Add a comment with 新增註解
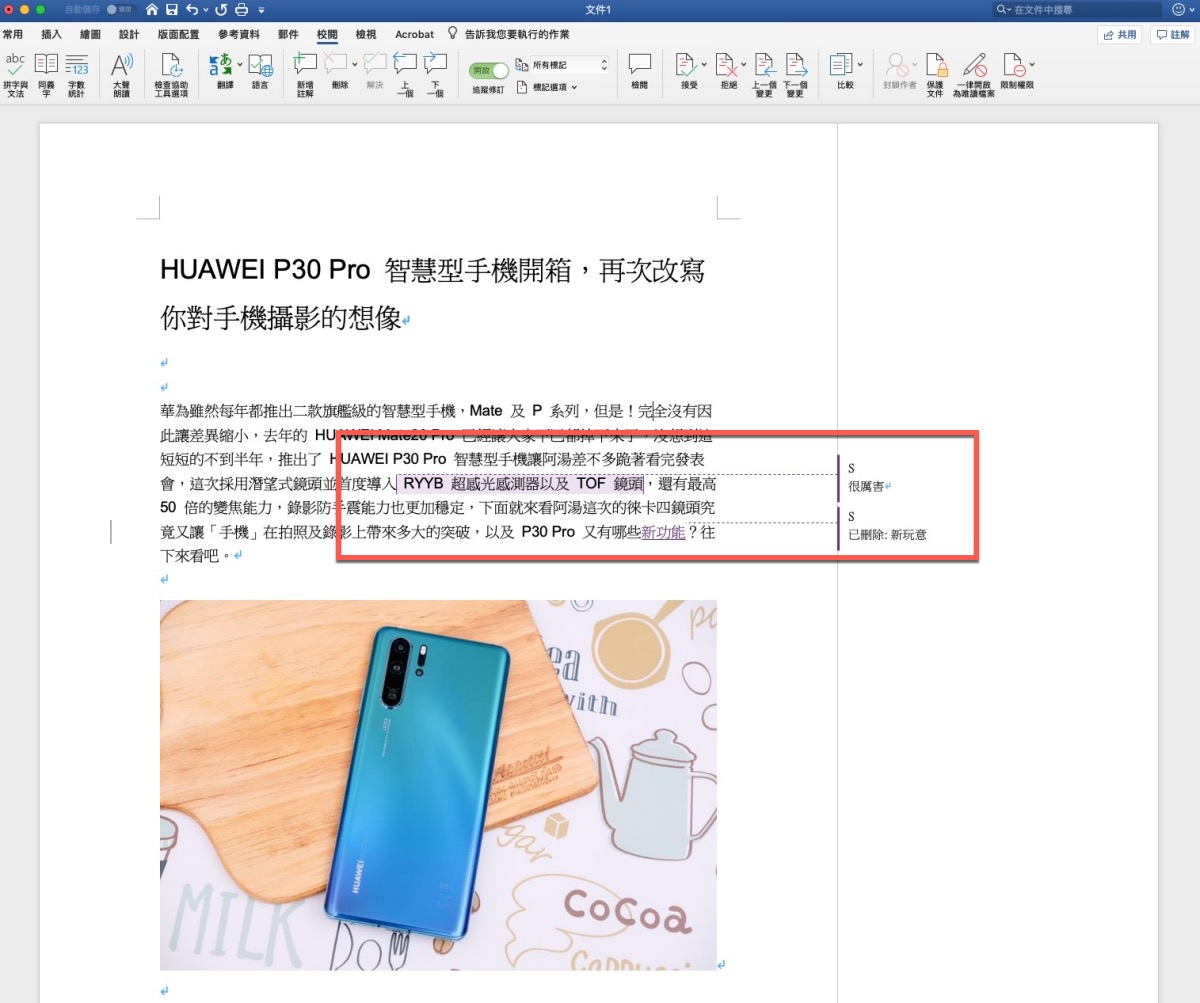The width and height of the screenshot is (1200, 1003). [305, 75]
